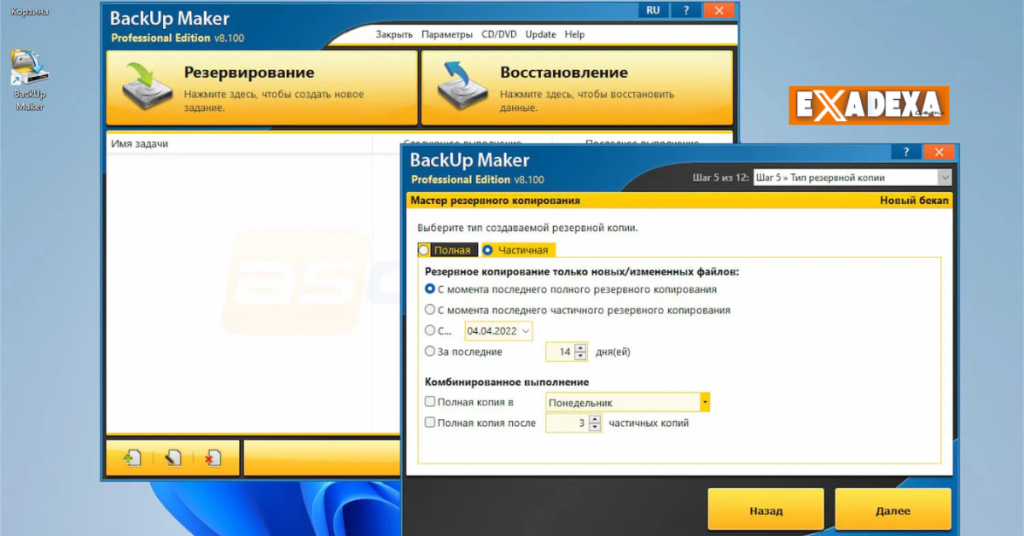
Task: Close the backup wizard dialog
Action: pos(939,152)
